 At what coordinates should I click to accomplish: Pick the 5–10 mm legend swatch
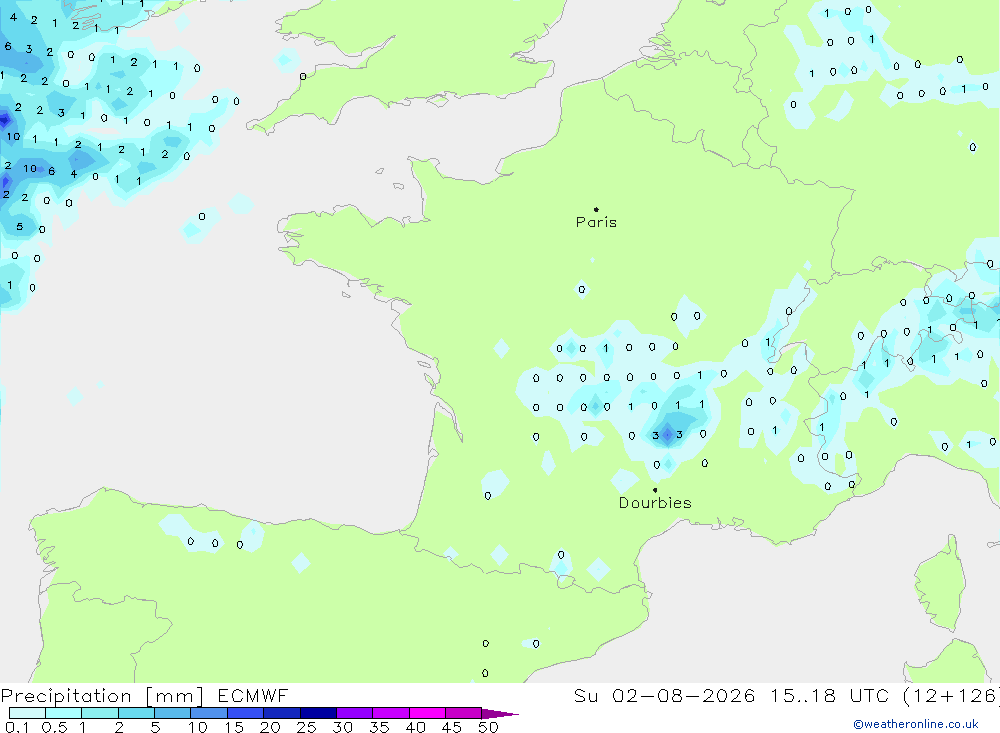point(173,713)
